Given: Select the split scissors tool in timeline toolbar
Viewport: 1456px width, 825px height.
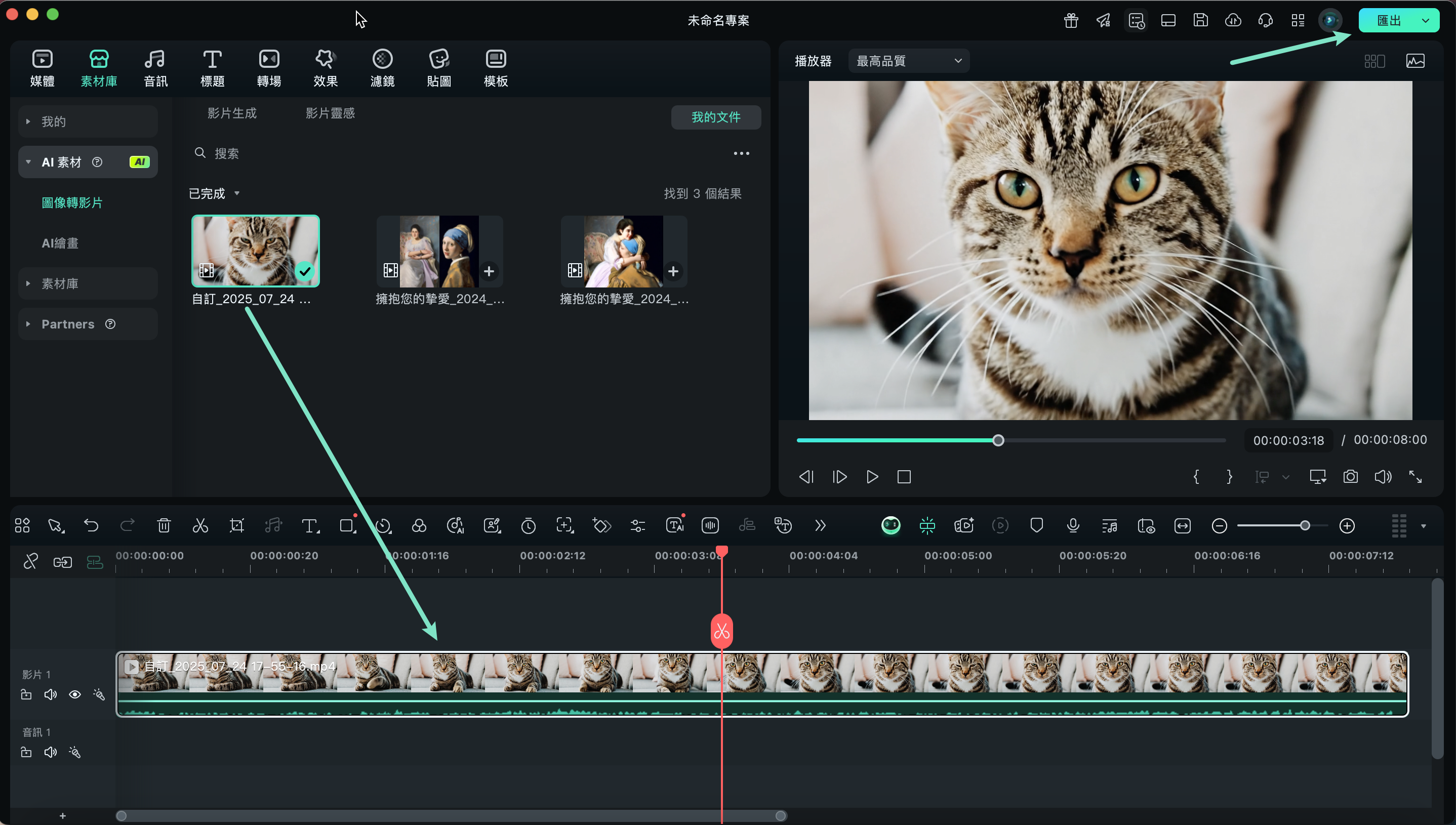Looking at the screenshot, I should pyautogui.click(x=200, y=526).
